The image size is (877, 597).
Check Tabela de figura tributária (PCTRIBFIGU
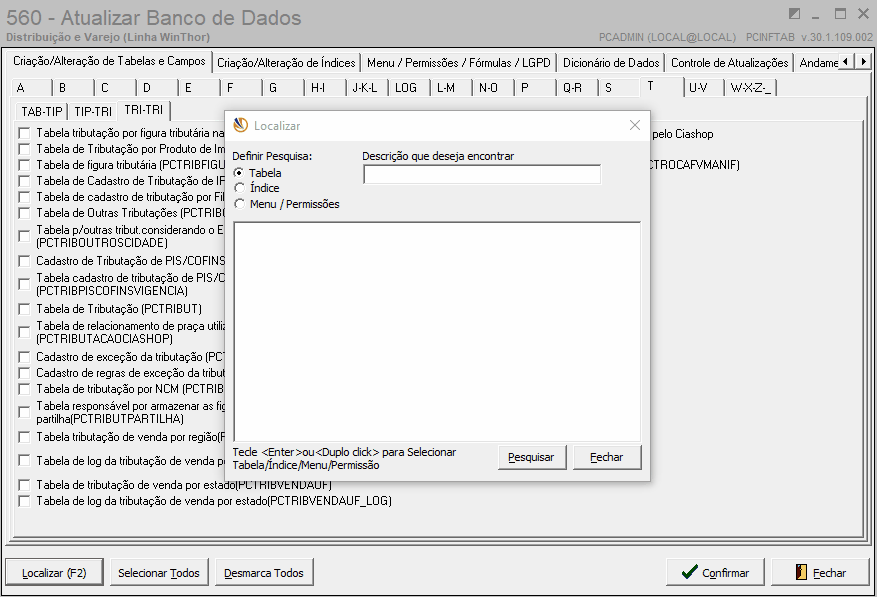click(x=24, y=165)
